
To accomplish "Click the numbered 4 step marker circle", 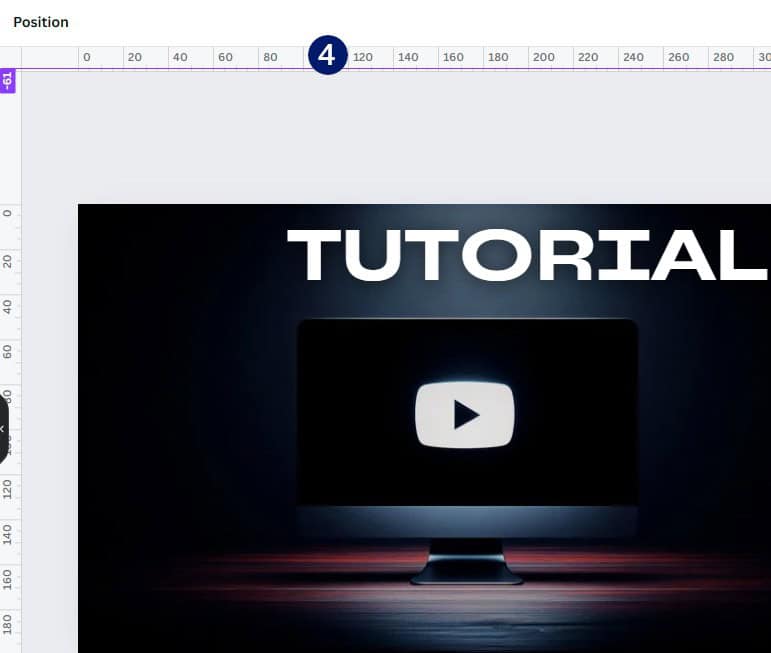I will (x=327, y=55).
